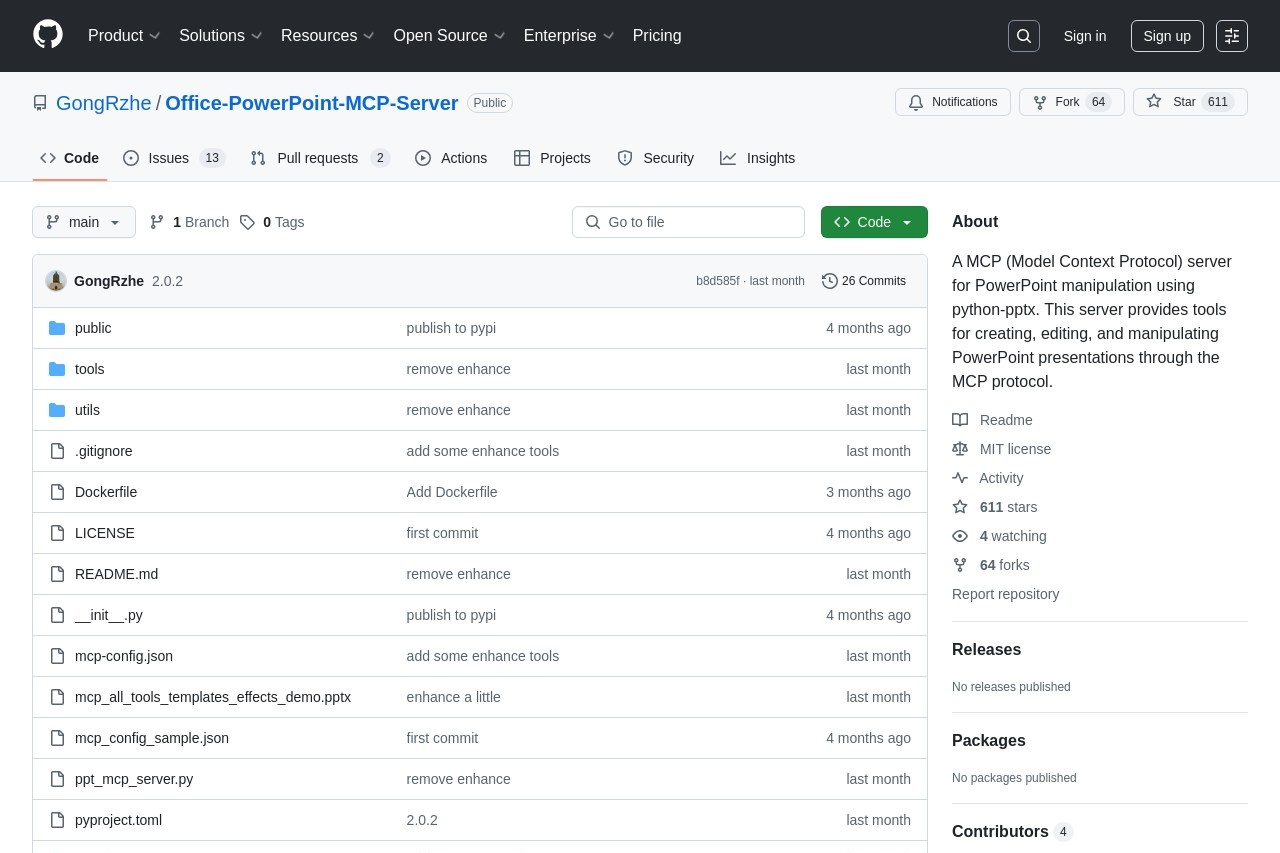
Task: Click the ppt_mcp_server.py file icon
Action: pos(57,779)
